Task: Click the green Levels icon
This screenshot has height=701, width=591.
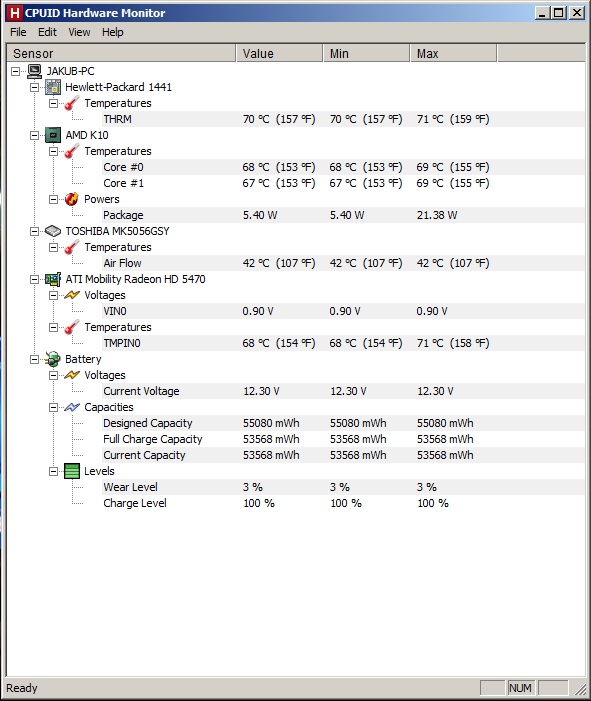Action: pyautogui.click(x=72, y=471)
